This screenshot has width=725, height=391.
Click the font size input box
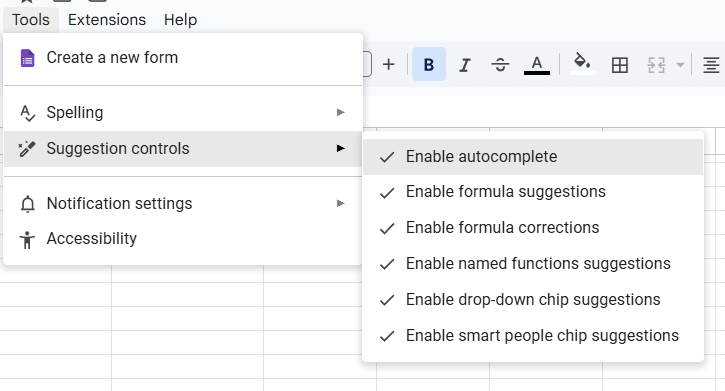pyautogui.click(x=367, y=64)
